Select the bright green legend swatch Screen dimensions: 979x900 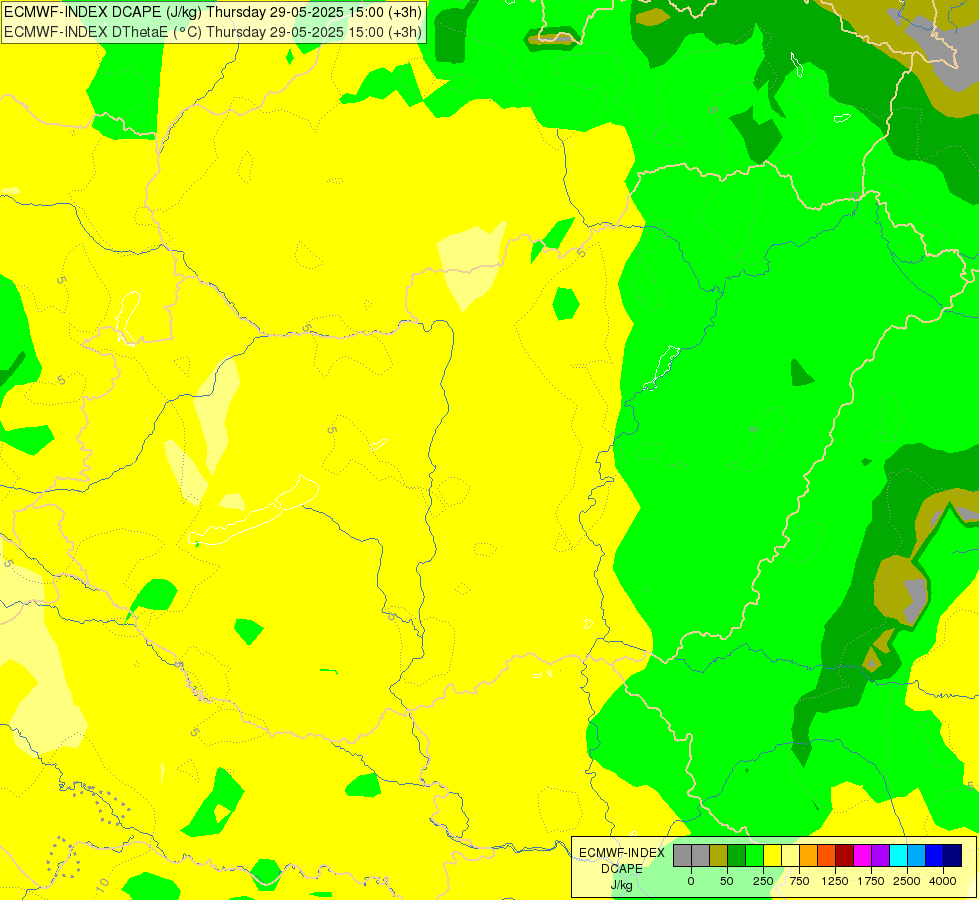coord(754,855)
